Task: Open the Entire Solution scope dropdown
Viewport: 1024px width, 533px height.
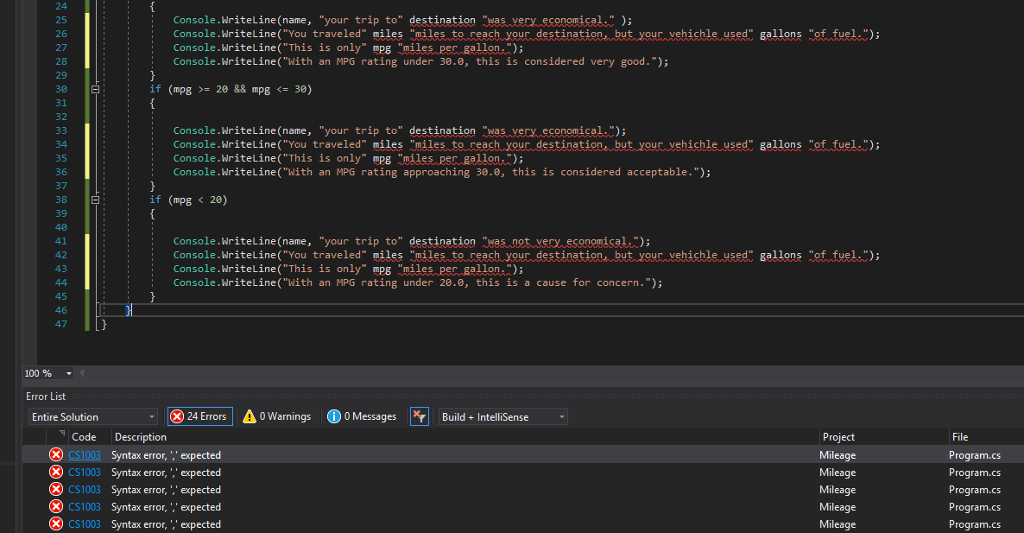Action: 93,417
